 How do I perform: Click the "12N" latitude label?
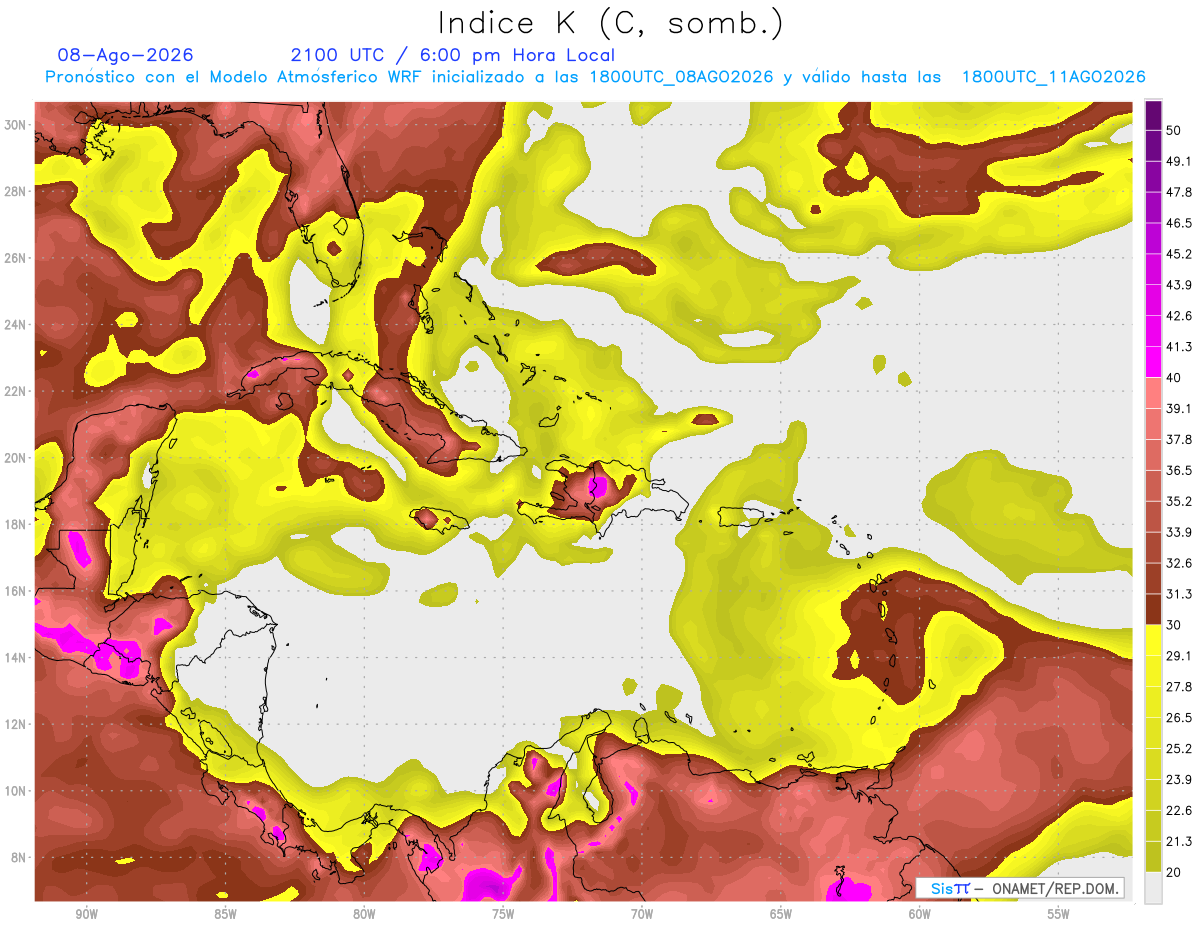click(x=15, y=724)
